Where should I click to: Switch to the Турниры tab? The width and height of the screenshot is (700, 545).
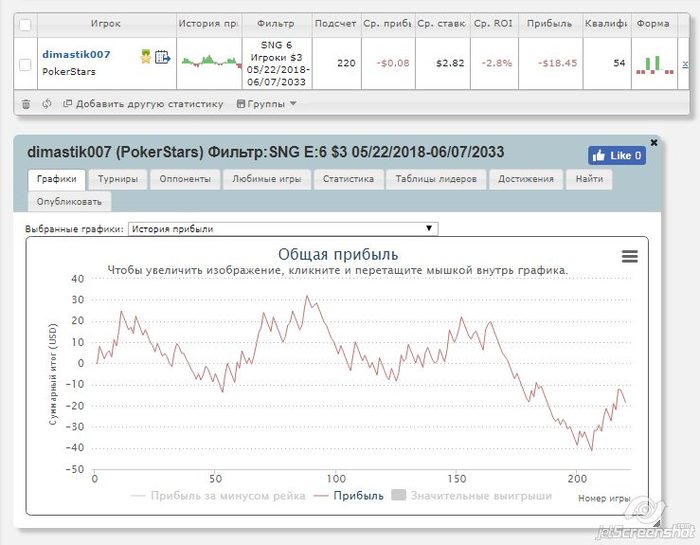(118, 179)
